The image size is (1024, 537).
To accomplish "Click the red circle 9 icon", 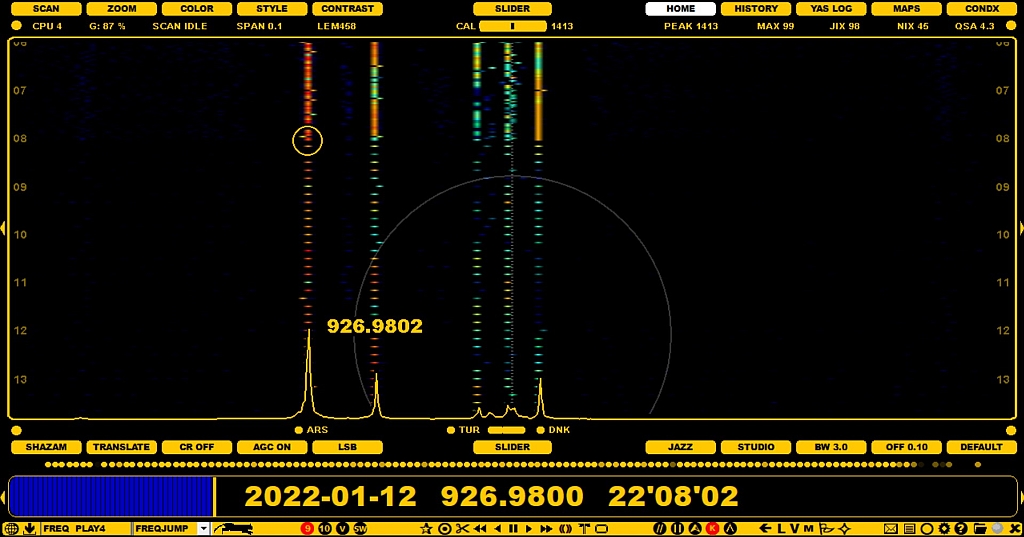I will coord(307,528).
